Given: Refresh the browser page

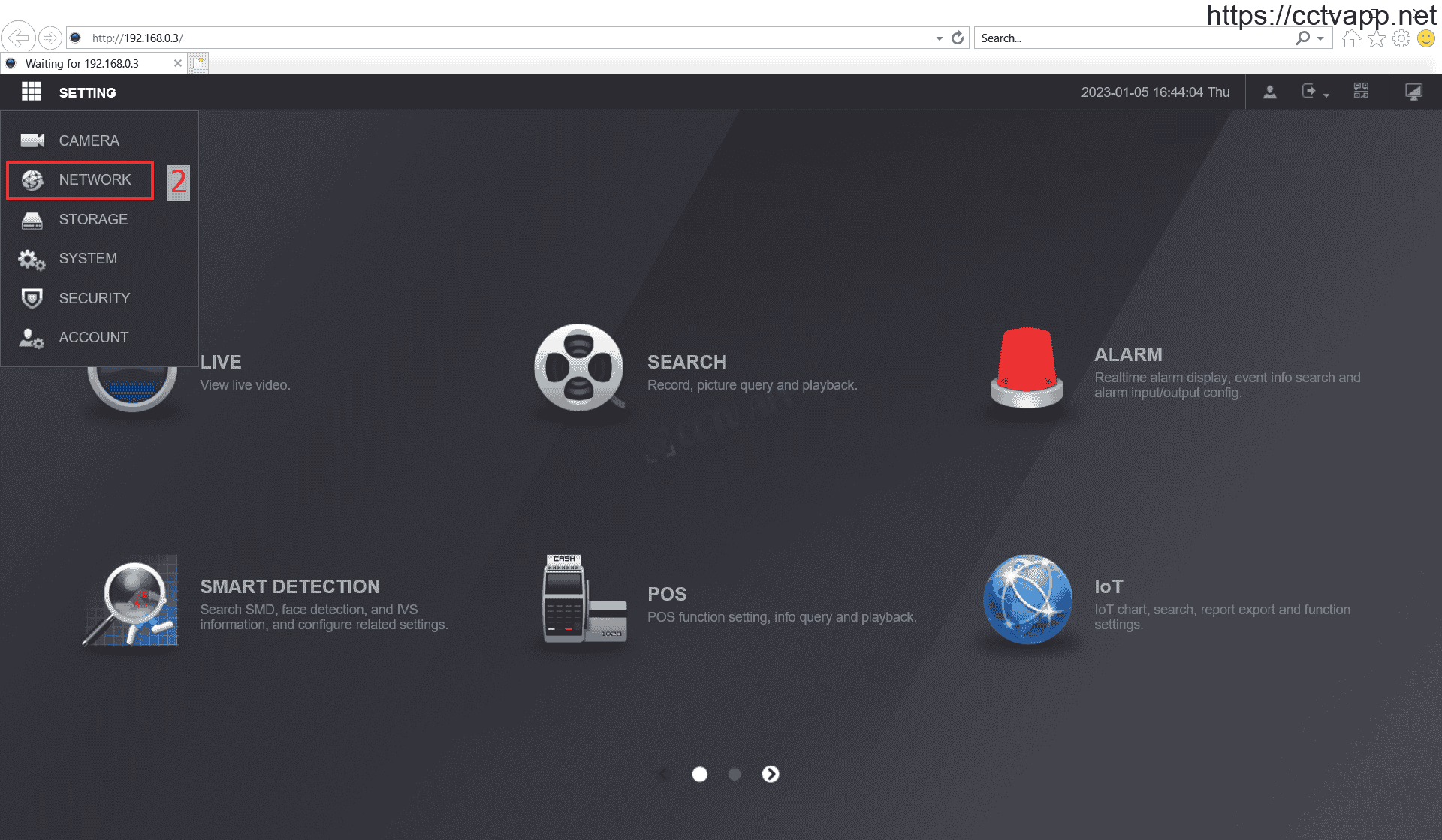Looking at the screenshot, I should tap(958, 38).
